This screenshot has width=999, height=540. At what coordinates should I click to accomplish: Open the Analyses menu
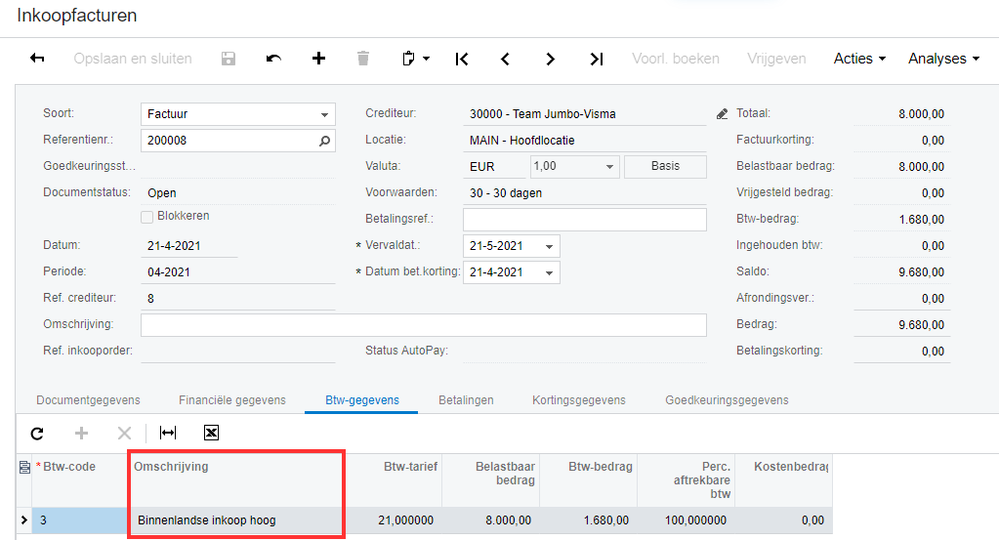944,59
